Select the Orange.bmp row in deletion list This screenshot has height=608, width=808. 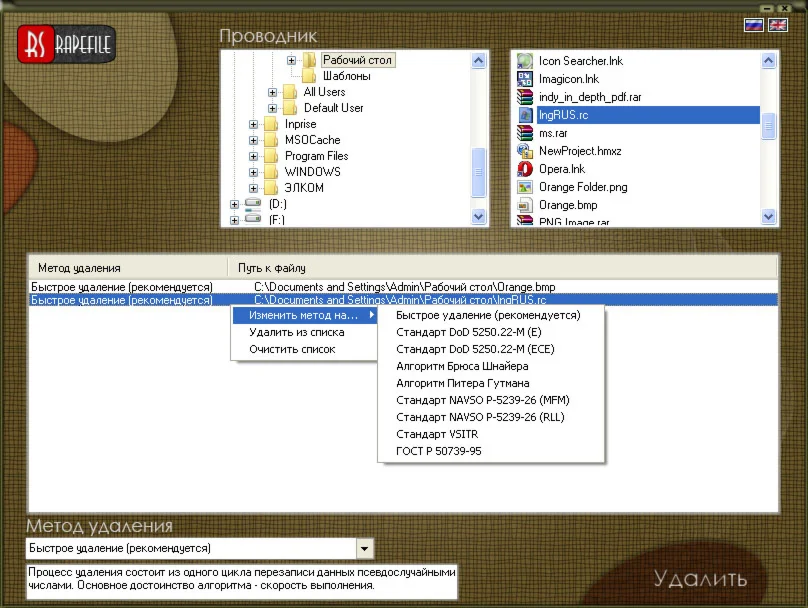point(403,287)
